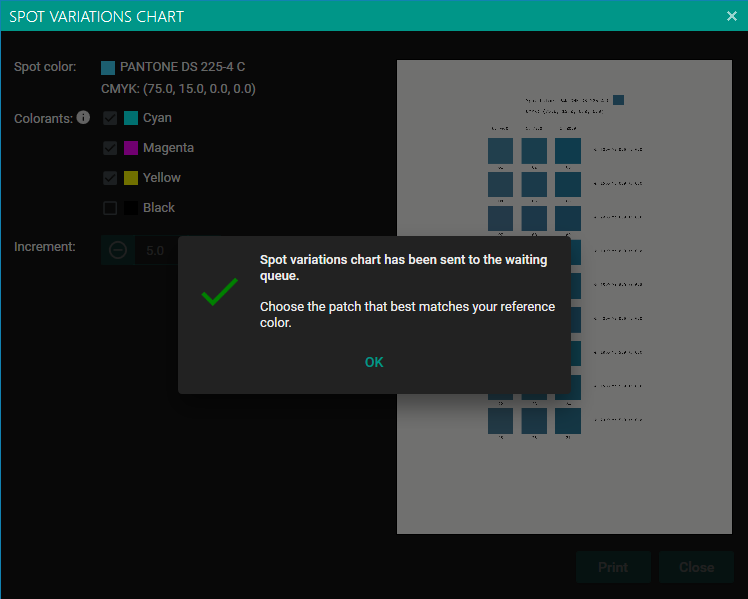Click the magenta color square icon
Viewport: 748px width, 599px height.
click(x=131, y=148)
